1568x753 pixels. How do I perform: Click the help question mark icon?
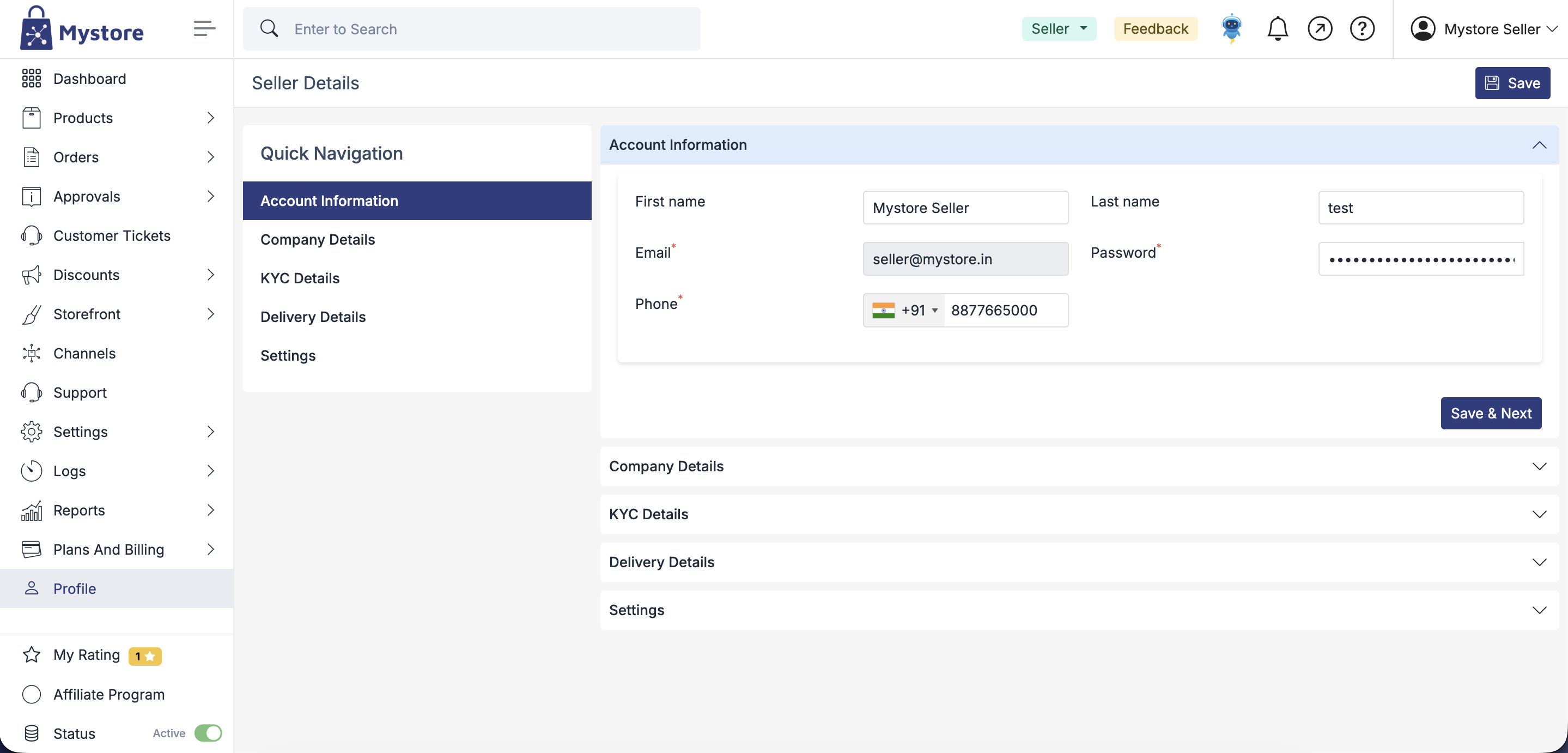click(1362, 29)
